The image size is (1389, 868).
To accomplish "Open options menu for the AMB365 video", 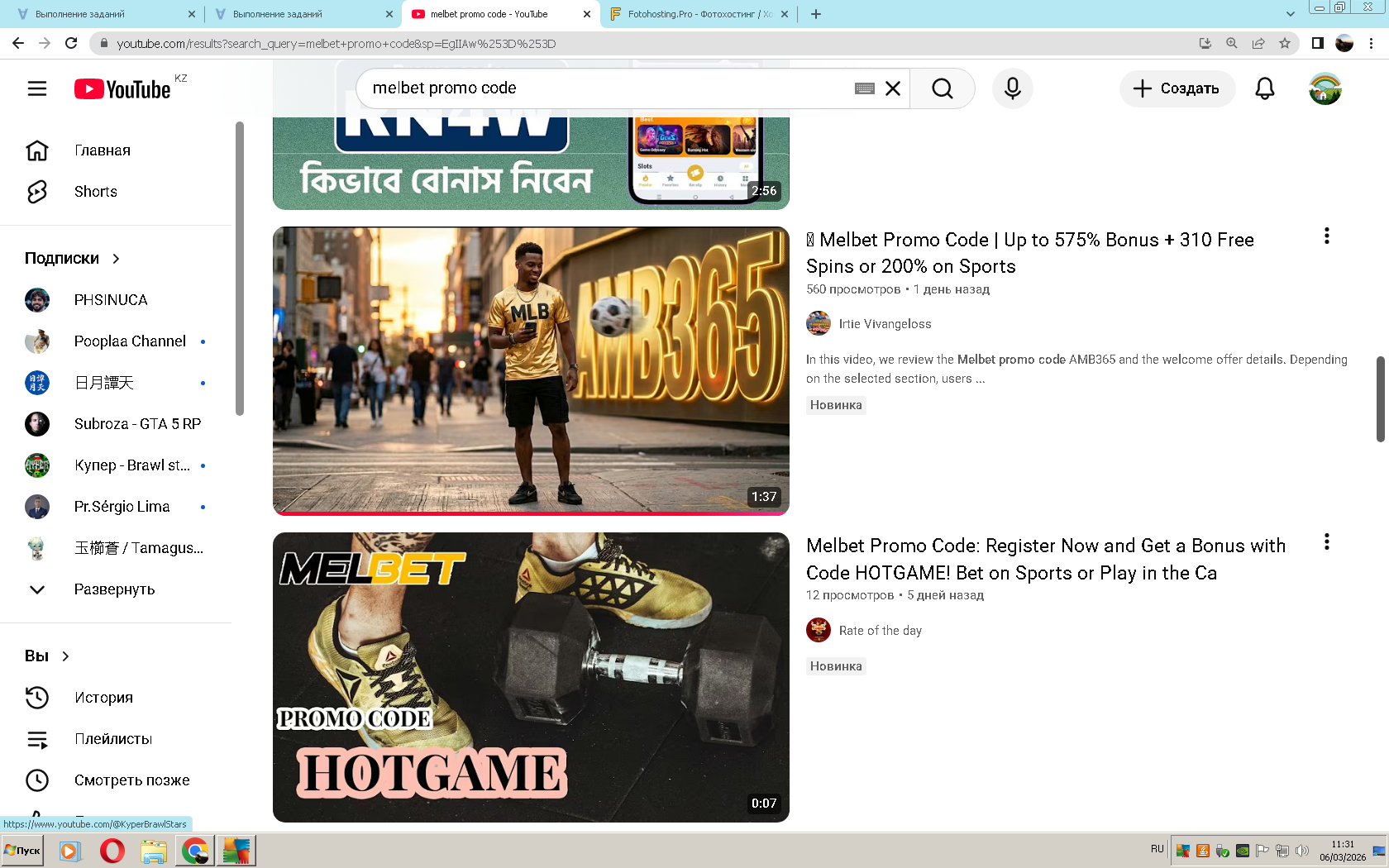I will point(1327,236).
